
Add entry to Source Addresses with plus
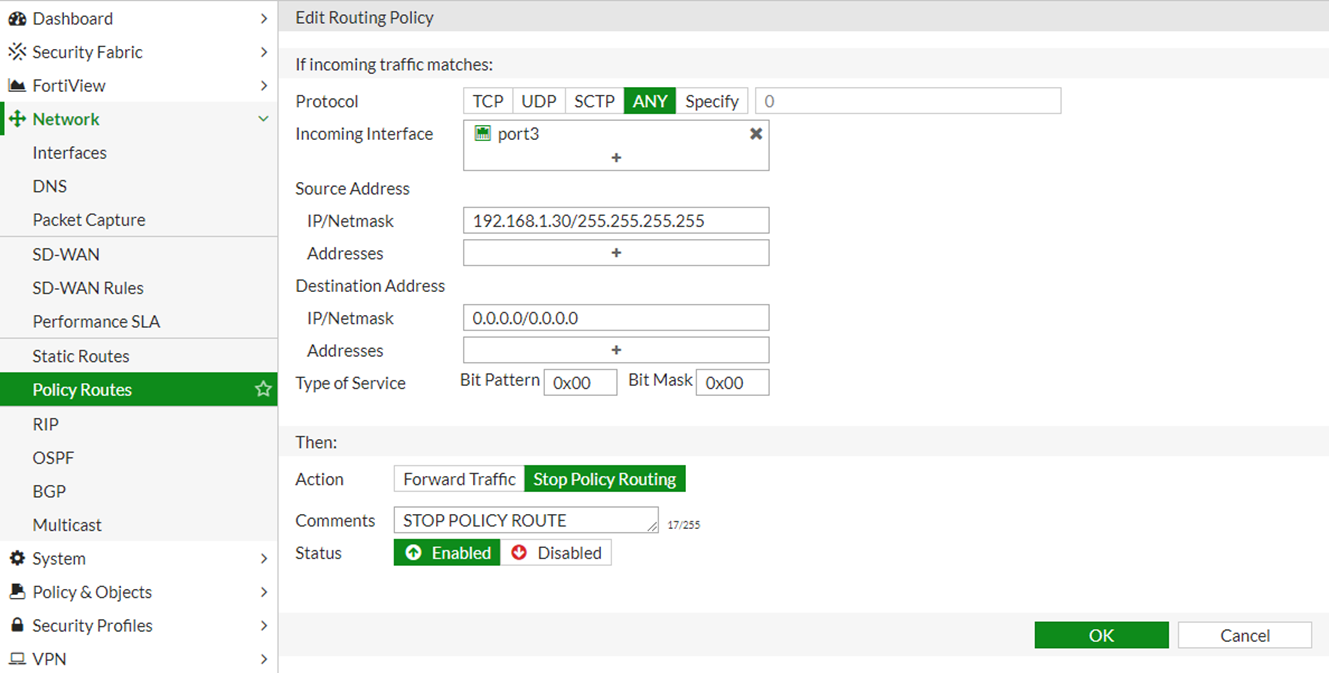tap(616, 253)
